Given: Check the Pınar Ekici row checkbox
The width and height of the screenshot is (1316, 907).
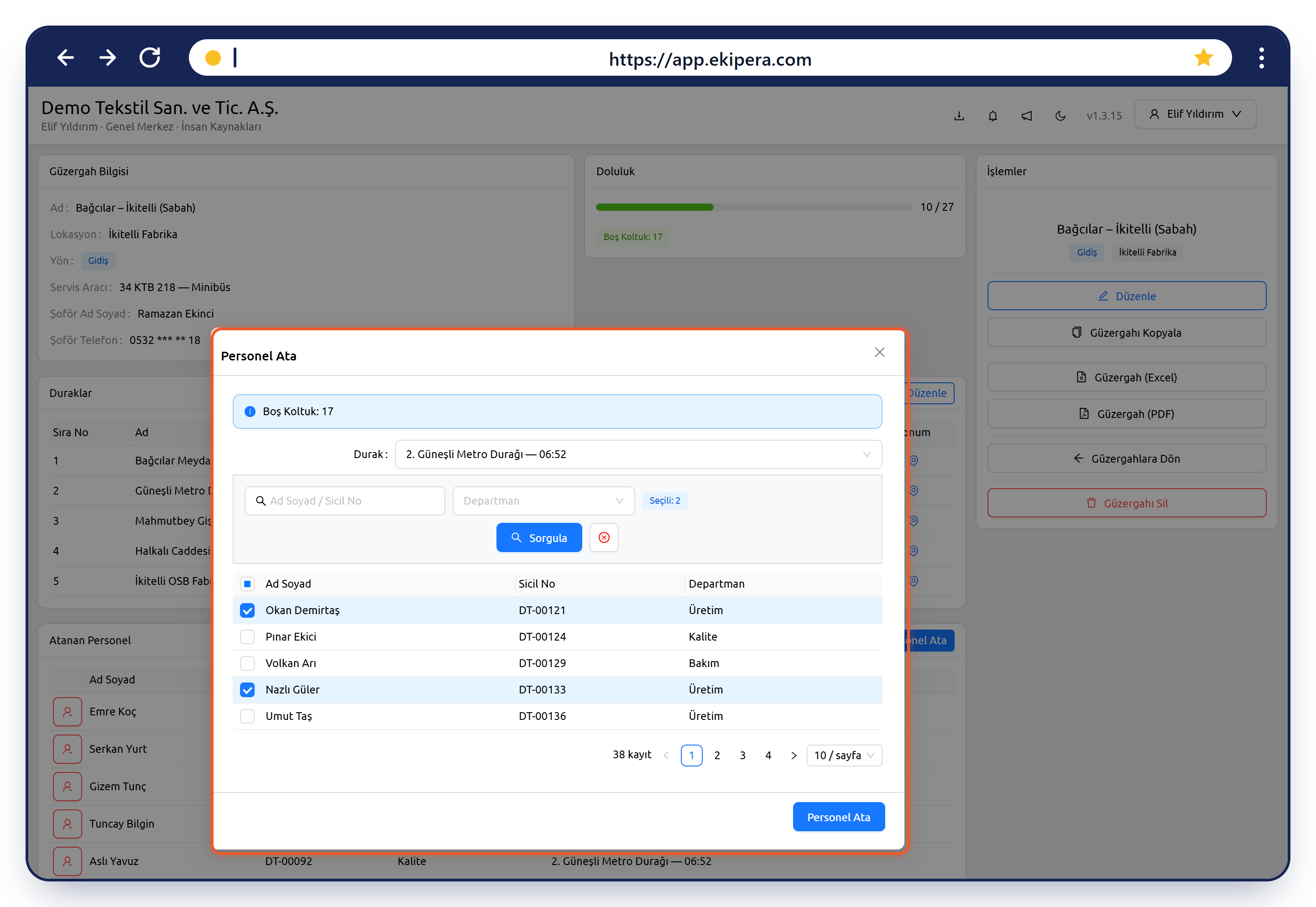Looking at the screenshot, I should (x=247, y=637).
